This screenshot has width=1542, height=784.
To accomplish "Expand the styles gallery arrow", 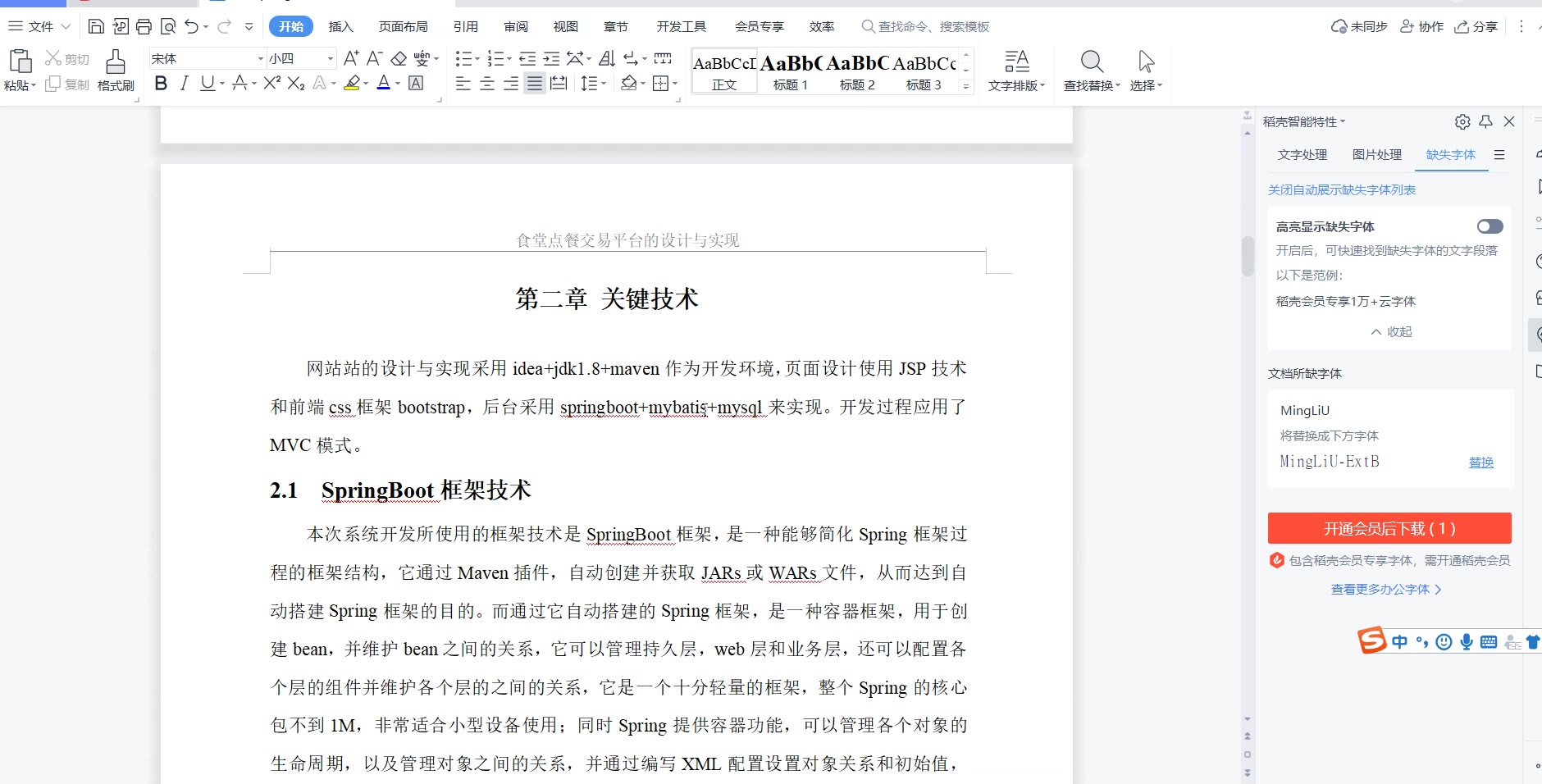I will pos(966,85).
